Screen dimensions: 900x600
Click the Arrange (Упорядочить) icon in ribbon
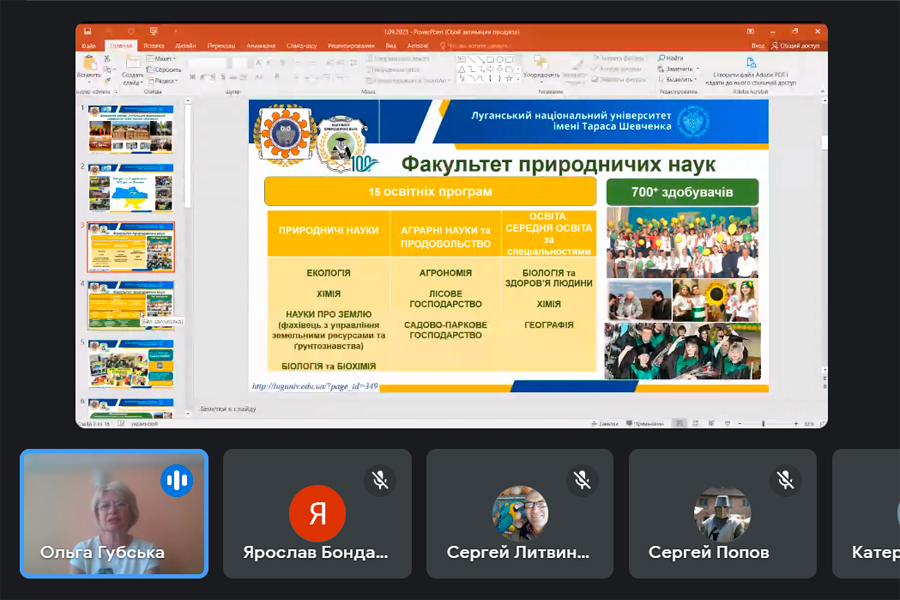(x=541, y=66)
